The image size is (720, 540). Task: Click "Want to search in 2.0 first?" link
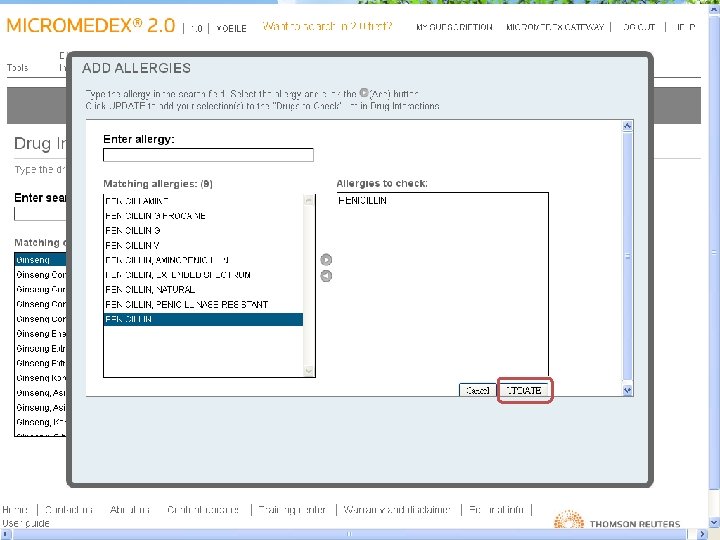327,26
